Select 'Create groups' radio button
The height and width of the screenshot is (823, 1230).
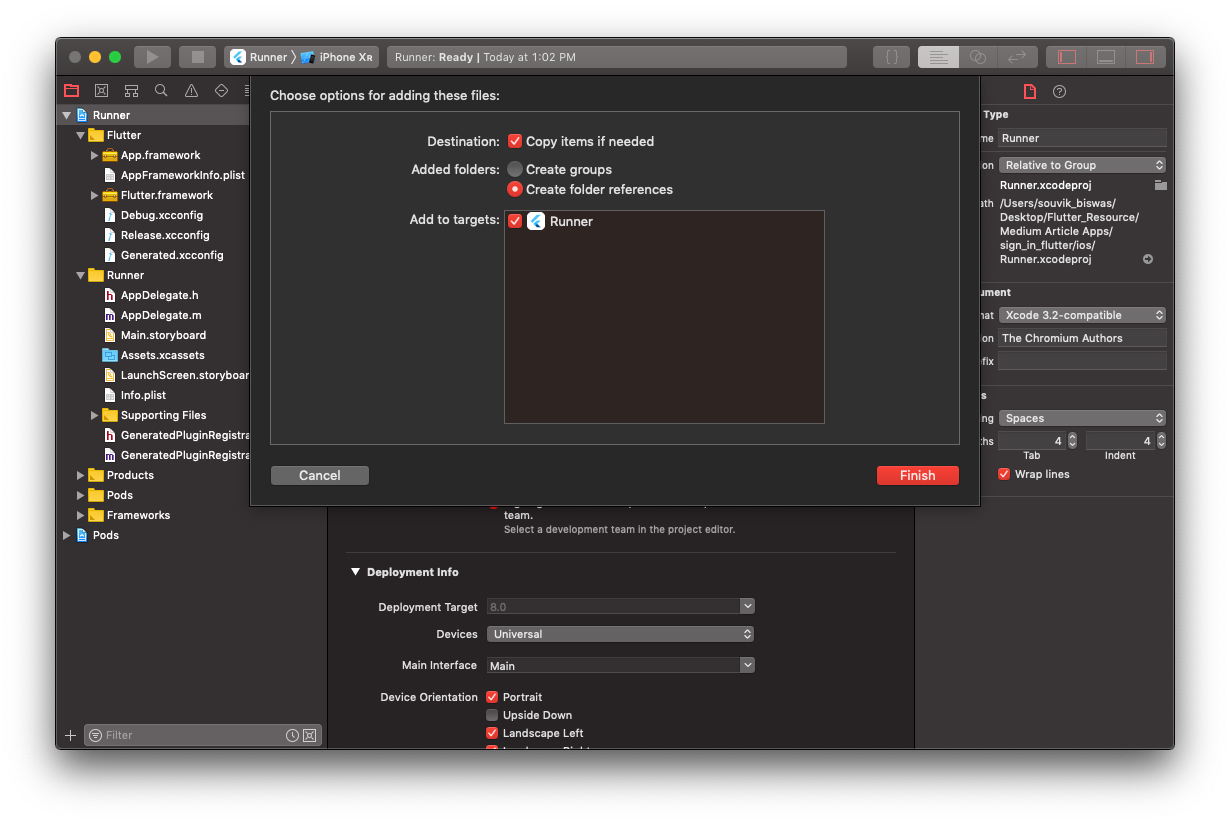click(x=515, y=169)
